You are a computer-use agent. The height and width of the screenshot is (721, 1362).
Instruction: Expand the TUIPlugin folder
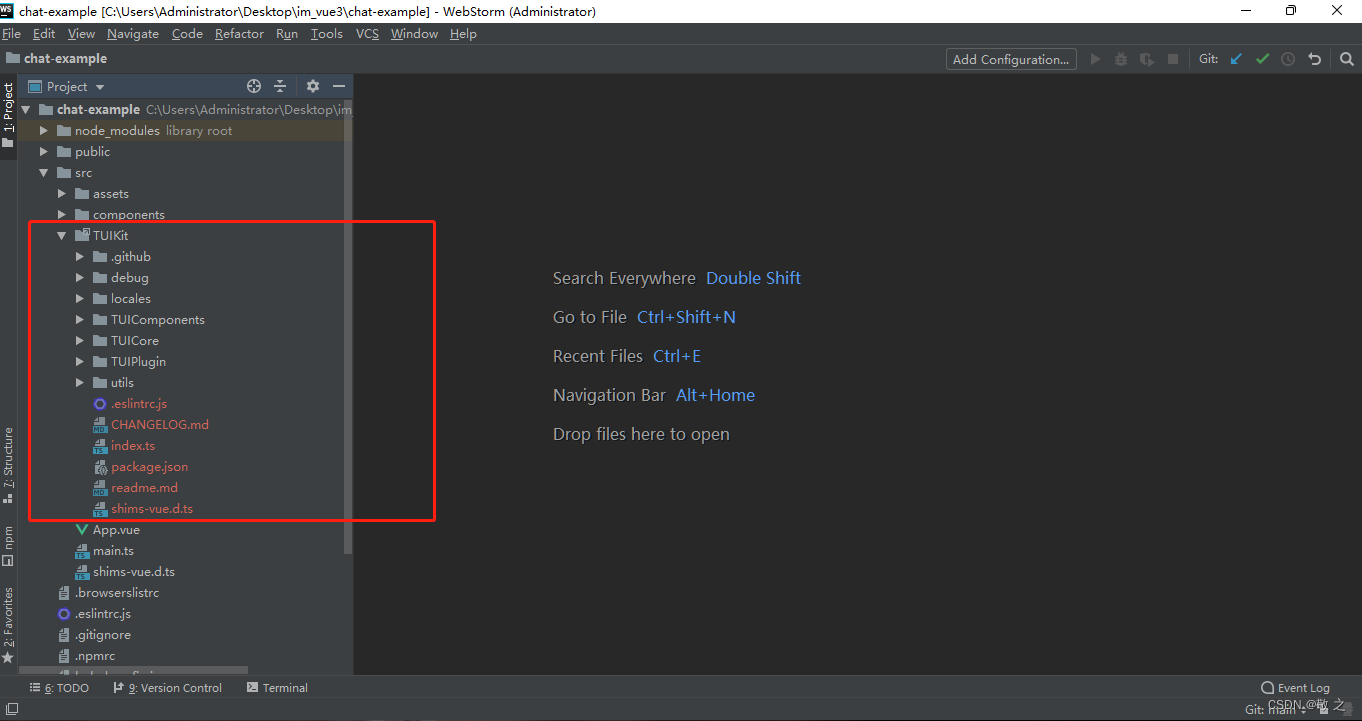click(x=79, y=362)
